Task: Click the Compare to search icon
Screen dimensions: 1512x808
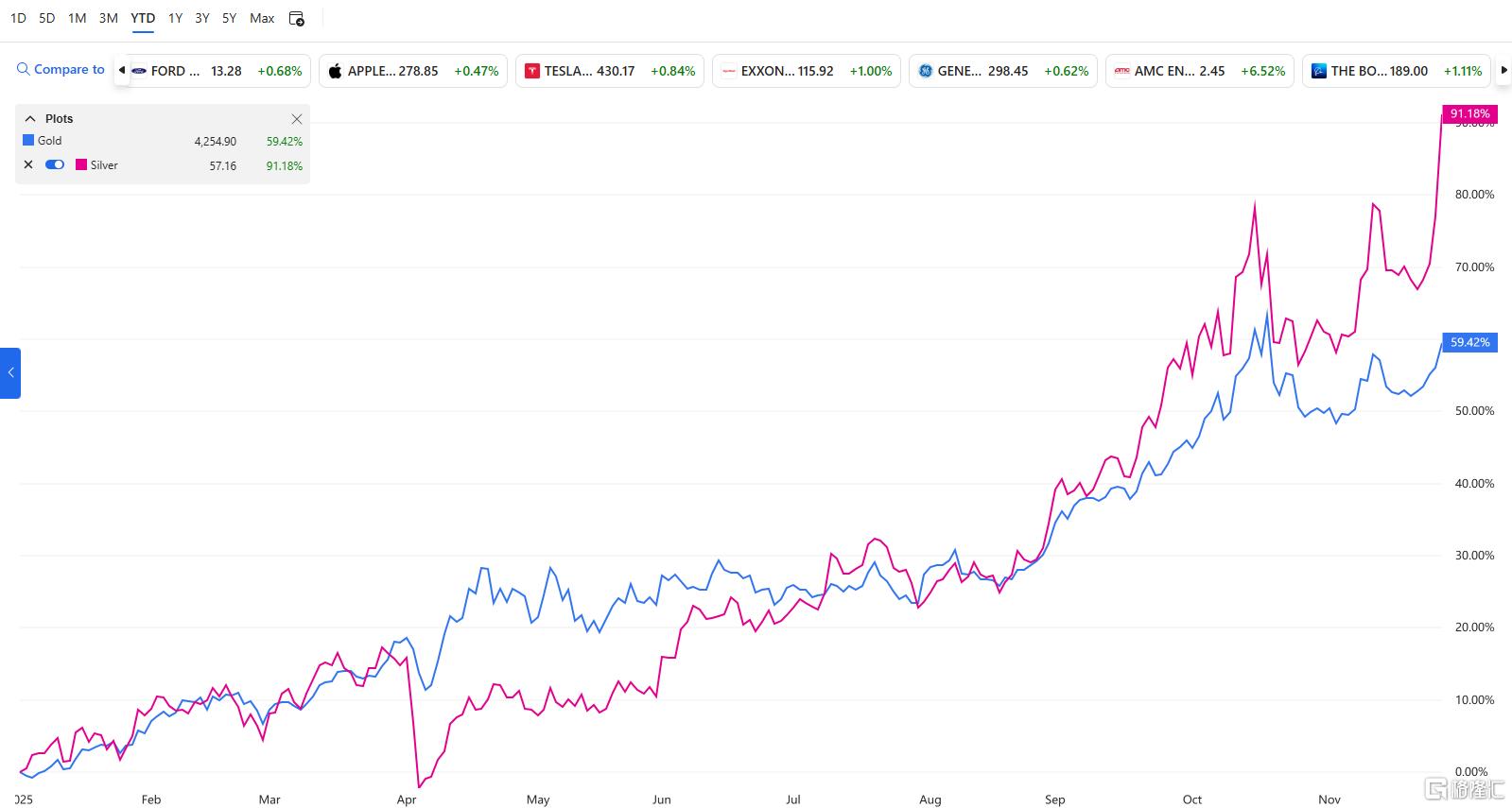Action: pyautogui.click(x=24, y=69)
